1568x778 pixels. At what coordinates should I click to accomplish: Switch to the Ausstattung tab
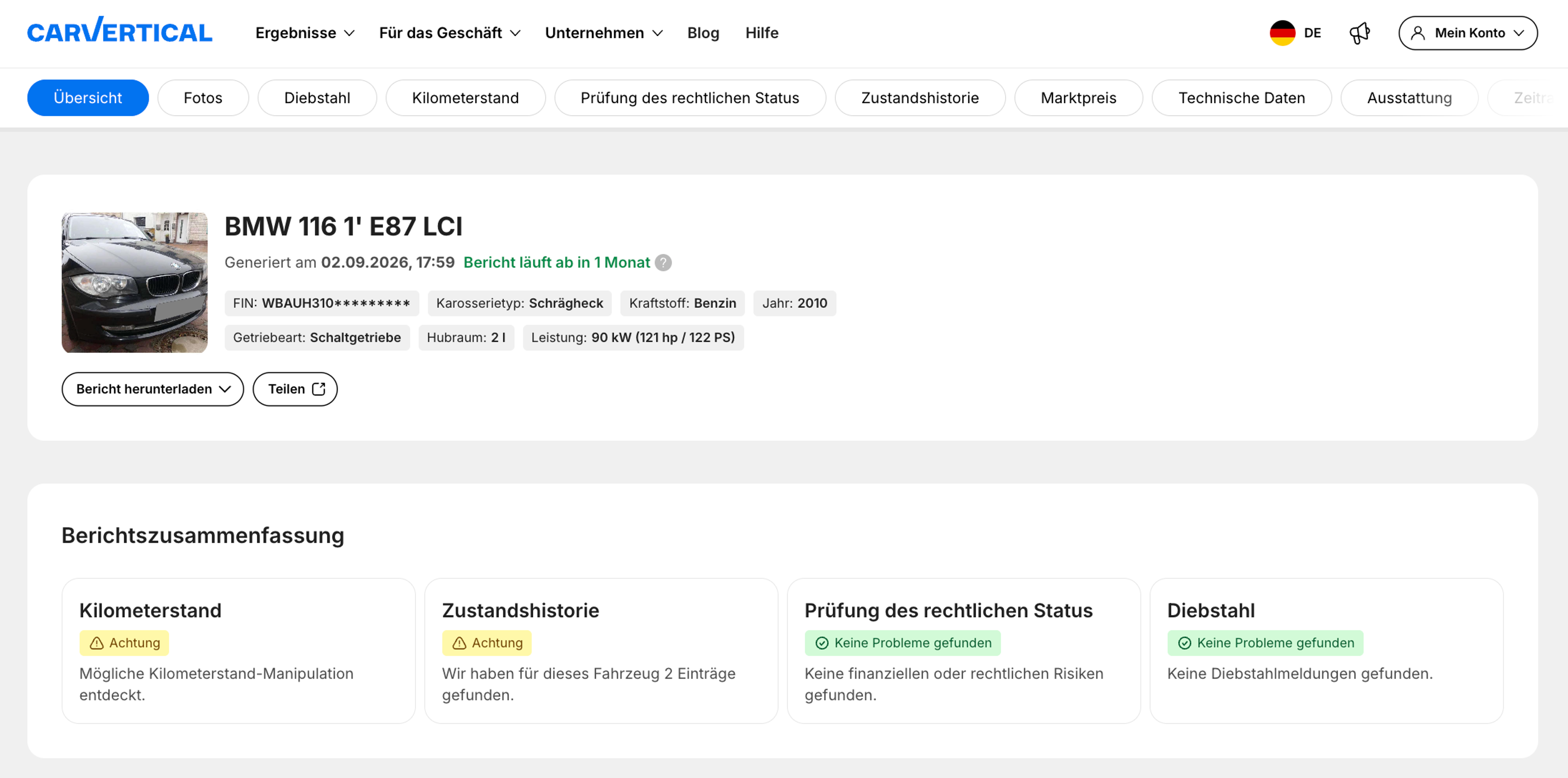coord(1410,97)
